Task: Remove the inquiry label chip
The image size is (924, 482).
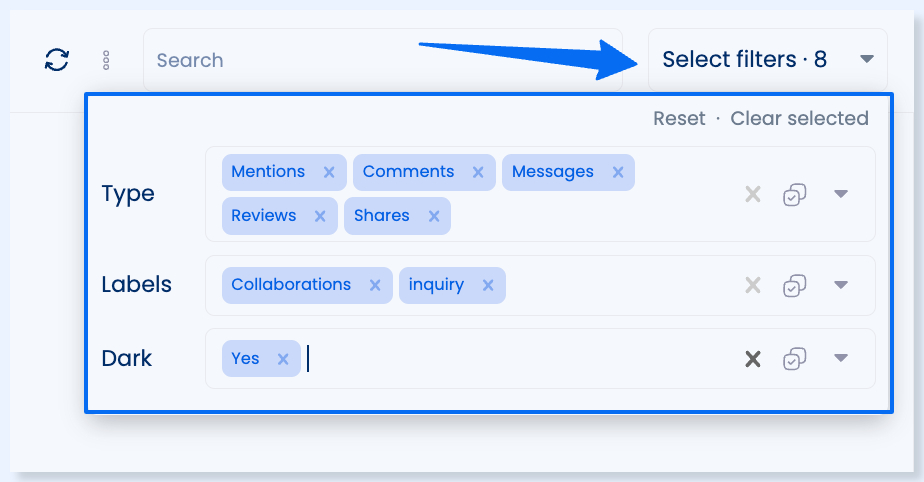Action: [488, 285]
